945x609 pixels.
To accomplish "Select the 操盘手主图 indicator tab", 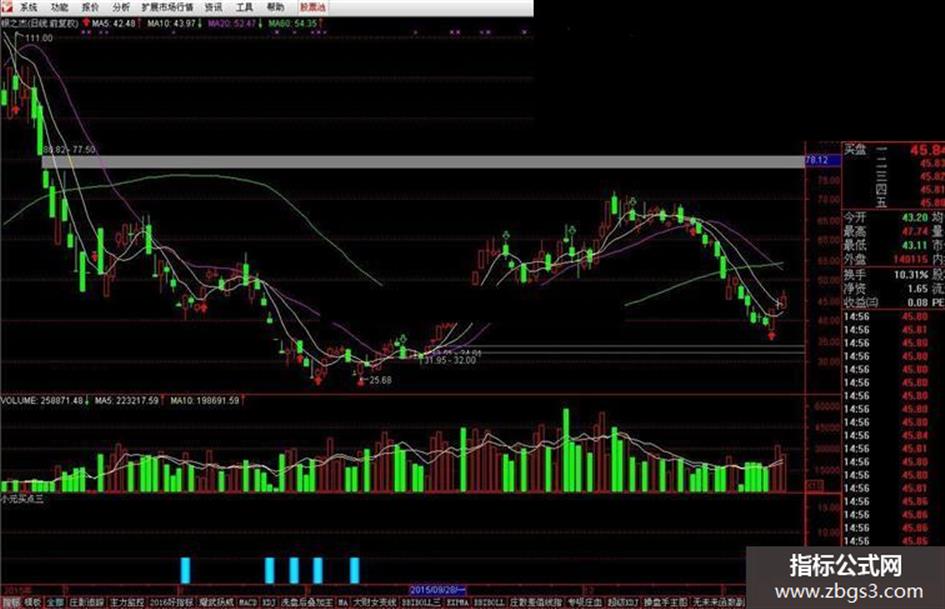I will pos(666,602).
